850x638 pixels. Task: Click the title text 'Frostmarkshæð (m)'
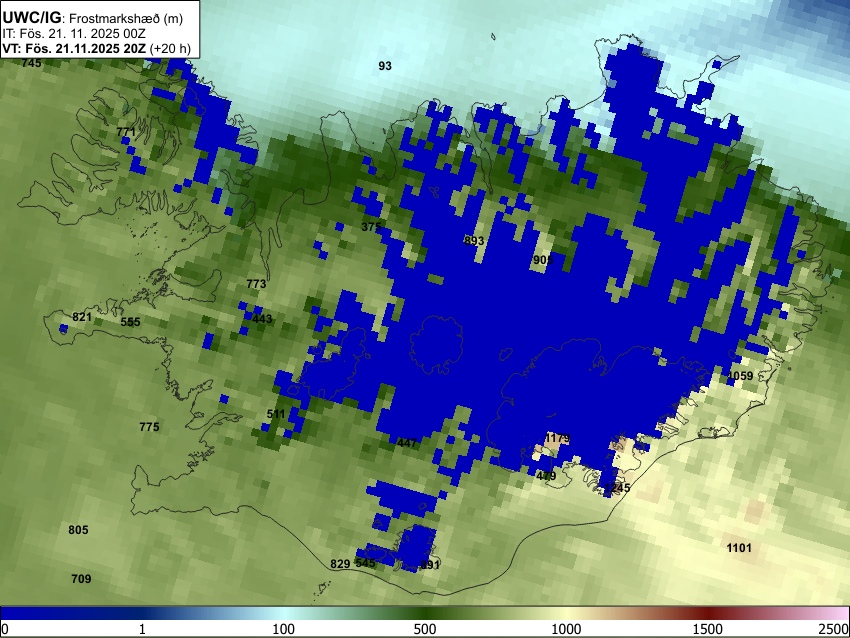pos(126,18)
